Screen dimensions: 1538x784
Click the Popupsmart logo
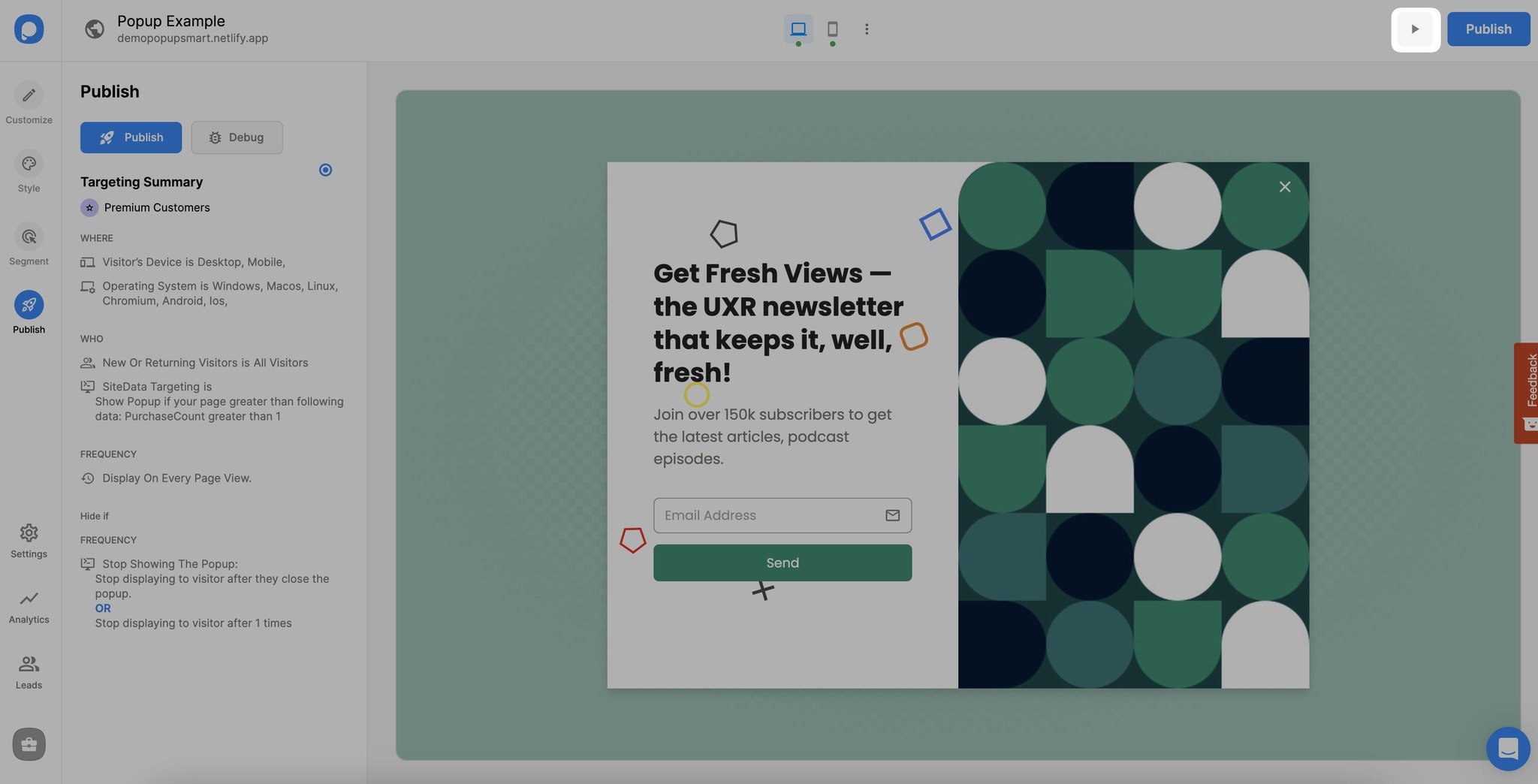(29, 29)
